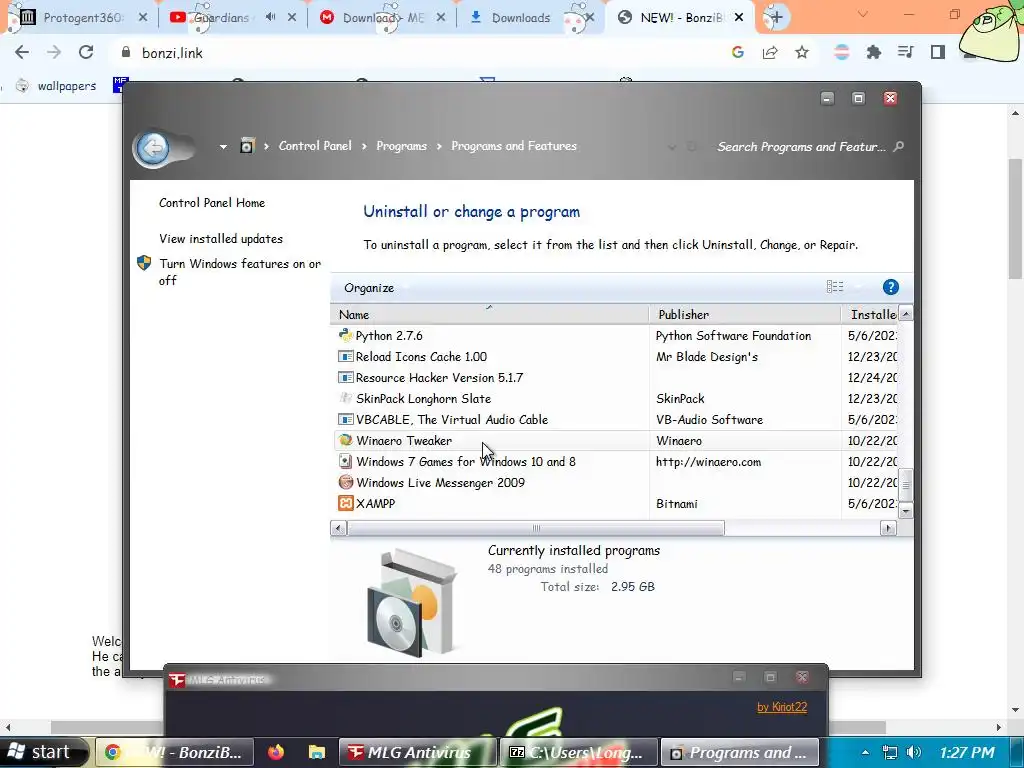Click the Mr Blade Design's publisher cell
Viewport: 1024px width, 768px height.
pyautogui.click(x=707, y=357)
